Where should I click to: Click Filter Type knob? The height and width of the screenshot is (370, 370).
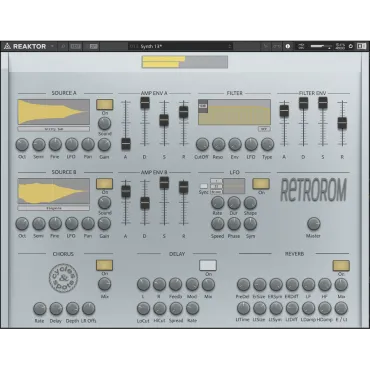pos(267,145)
